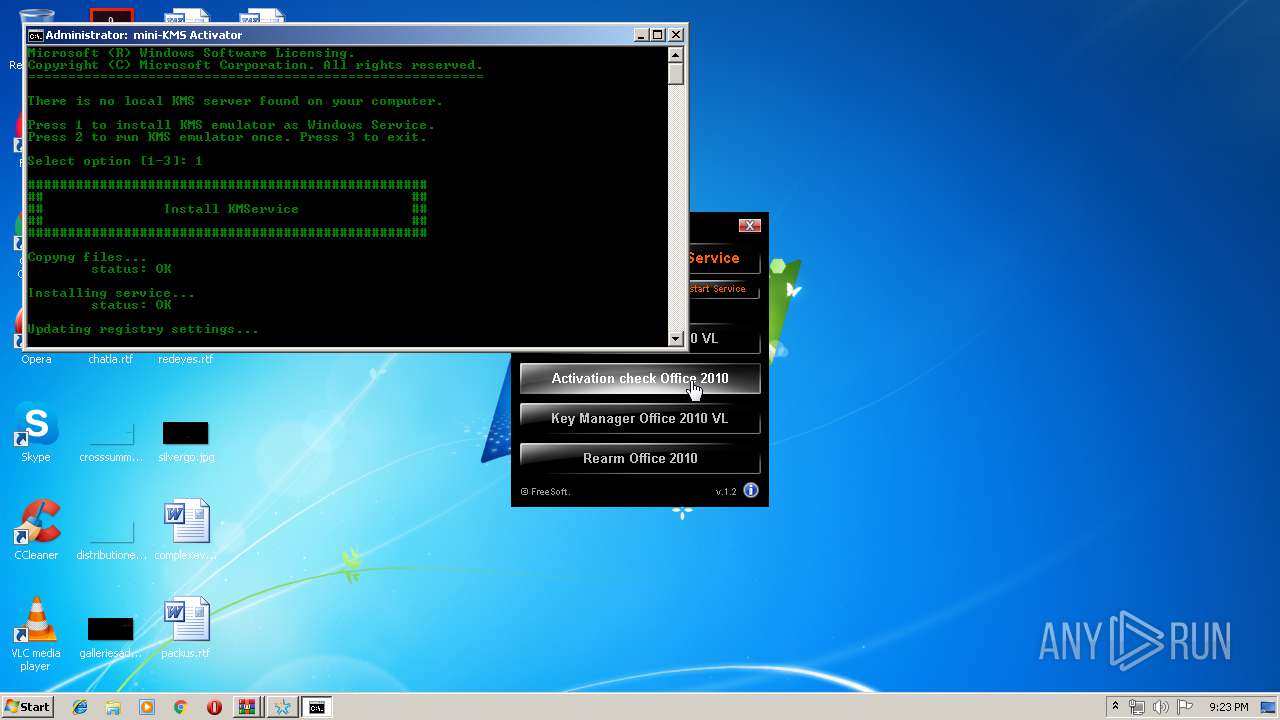Switch to command prompt taskbar button
1280x720 pixels.
click(x=316, y=707)
